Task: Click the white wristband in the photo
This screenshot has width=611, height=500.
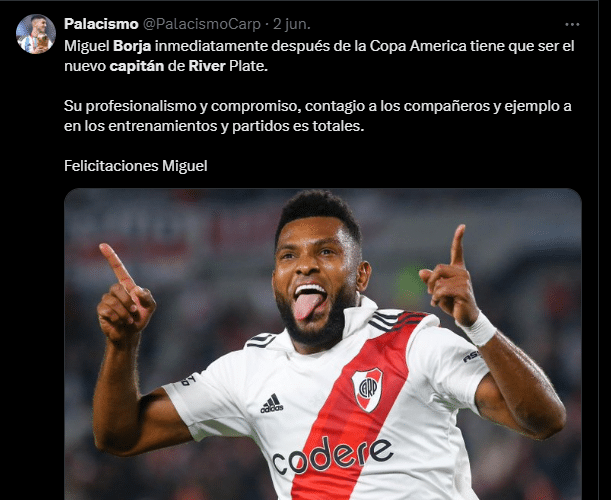Action: click(x=478, y=329)
